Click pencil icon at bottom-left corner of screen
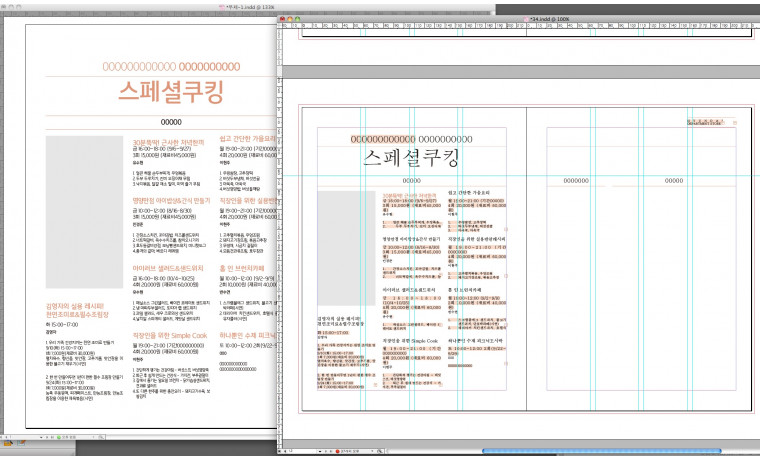 [21, 443]
